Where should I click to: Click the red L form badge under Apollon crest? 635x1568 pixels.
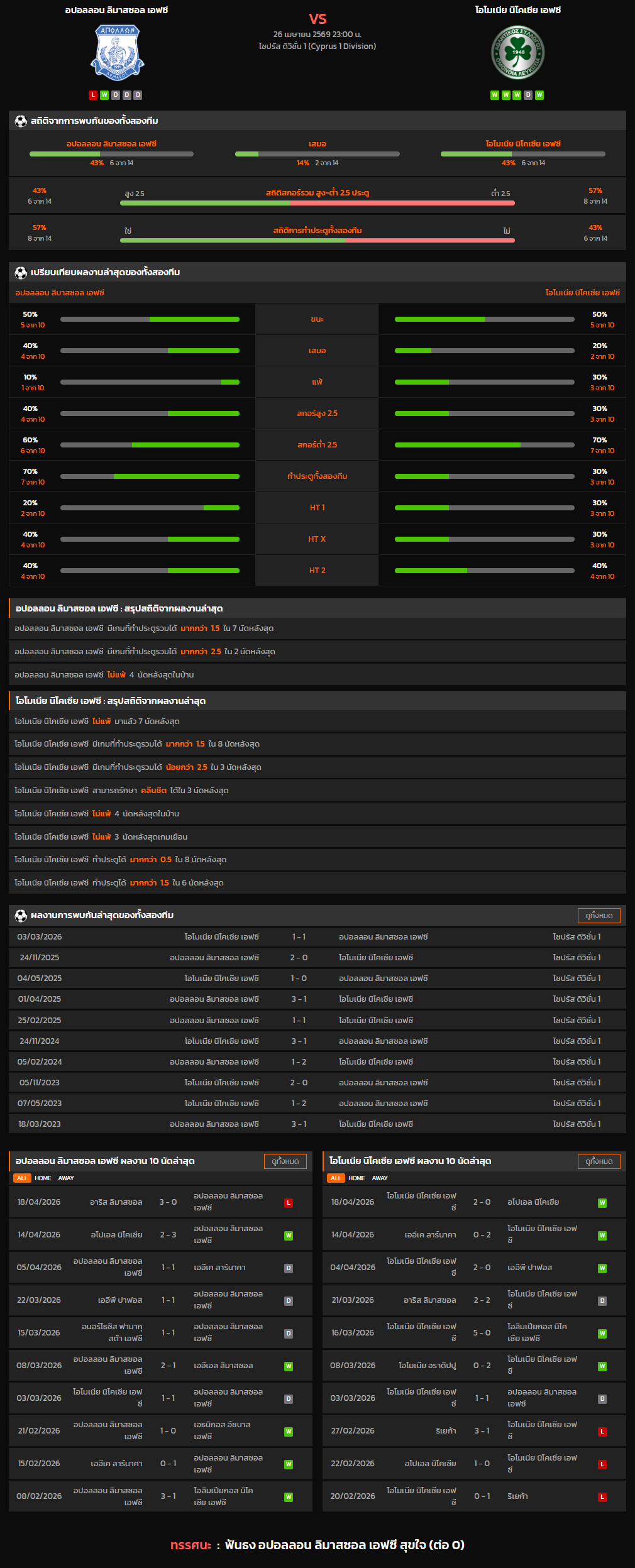click(93, 95)
